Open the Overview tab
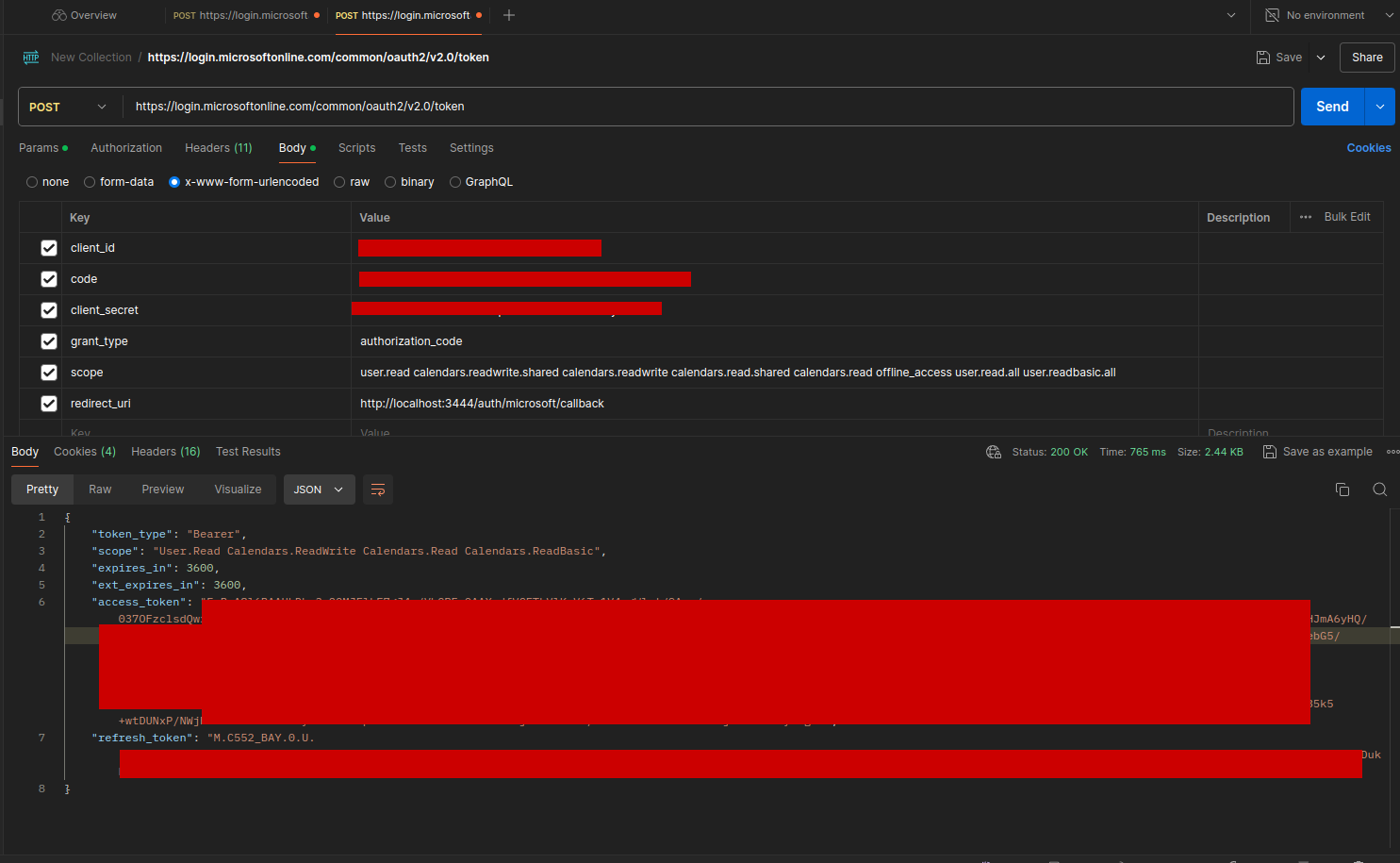 pos(84,15)
